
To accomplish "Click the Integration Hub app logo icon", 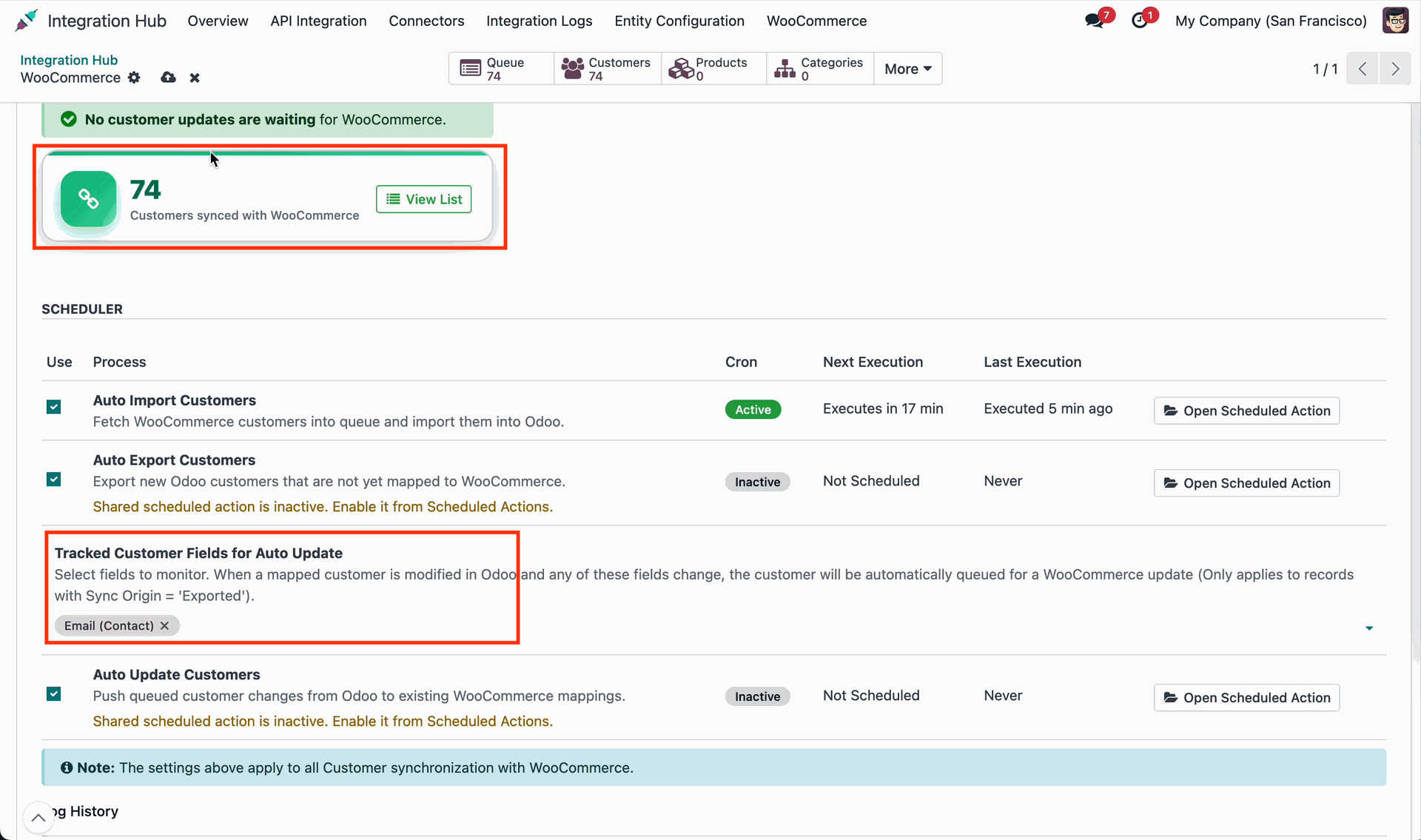I will click(x=26, y=21).
